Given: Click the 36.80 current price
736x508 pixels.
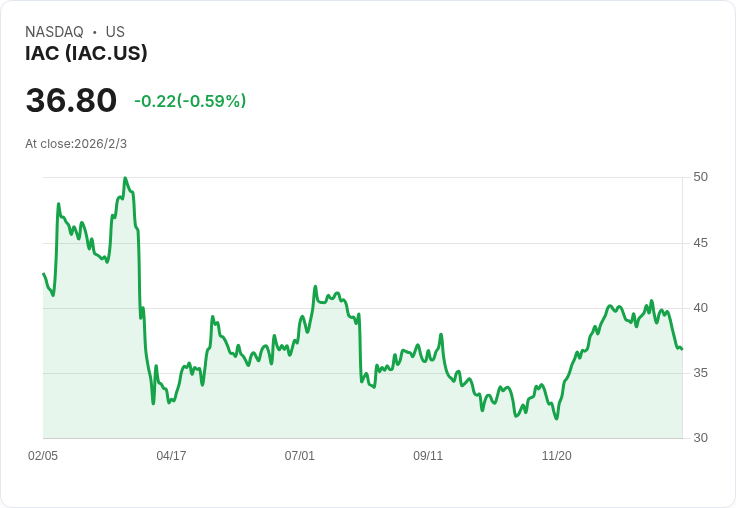Looking at the screenshot, I should click(71, 101).
